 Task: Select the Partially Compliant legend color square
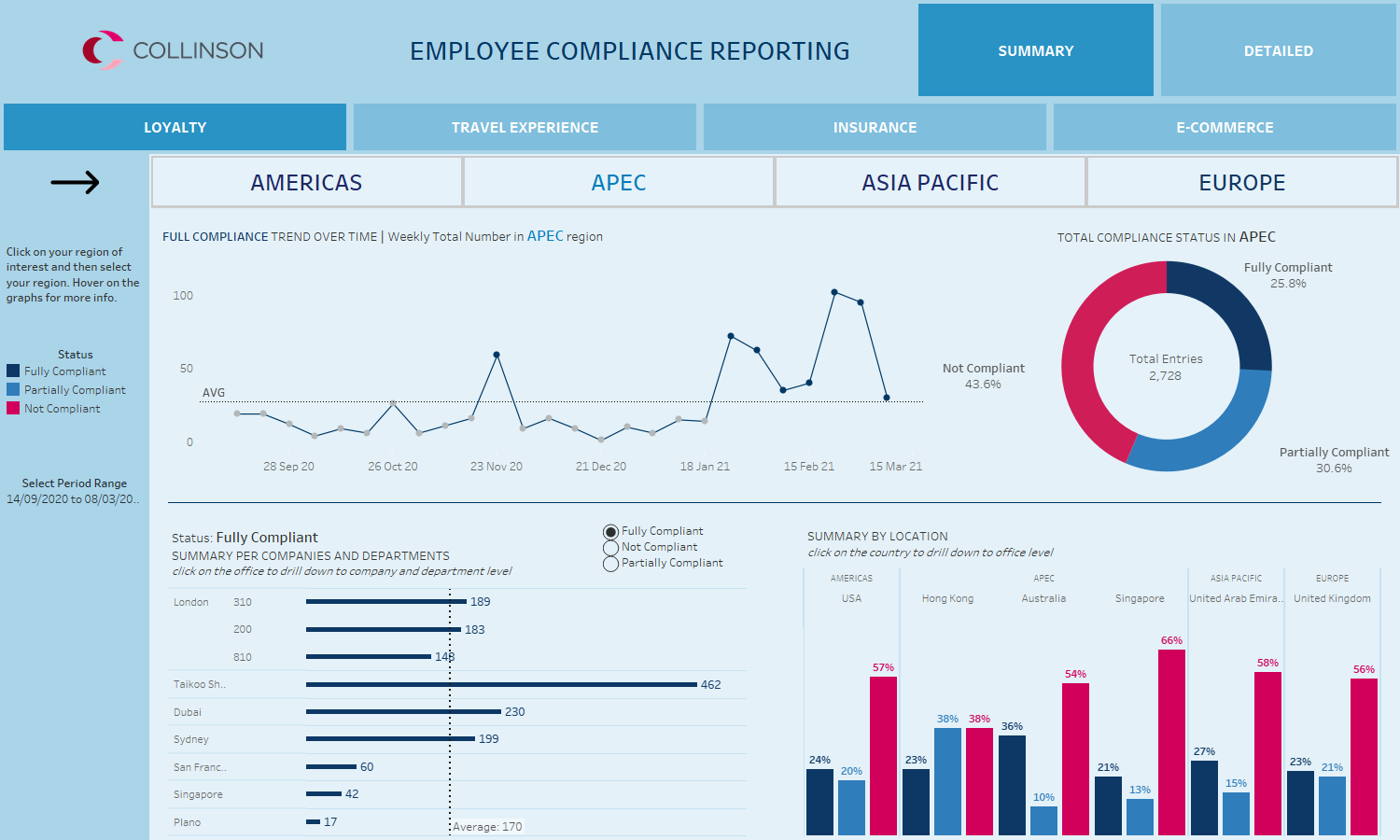pyautogui.click(x=12, y=389)
